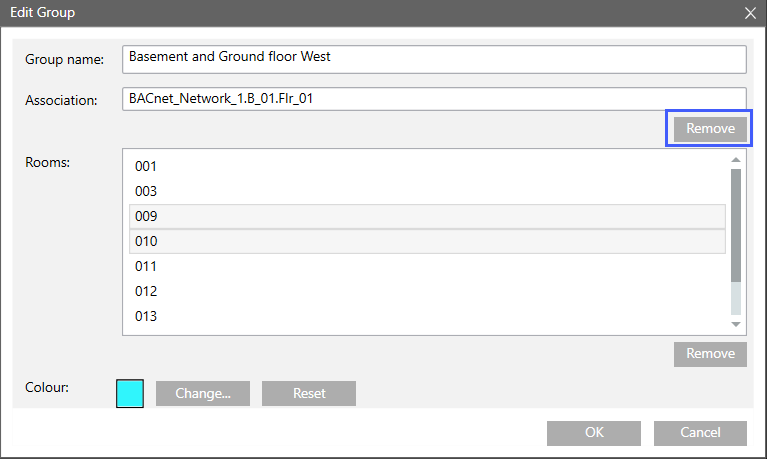Reset the group colour to default

[309, 393]
